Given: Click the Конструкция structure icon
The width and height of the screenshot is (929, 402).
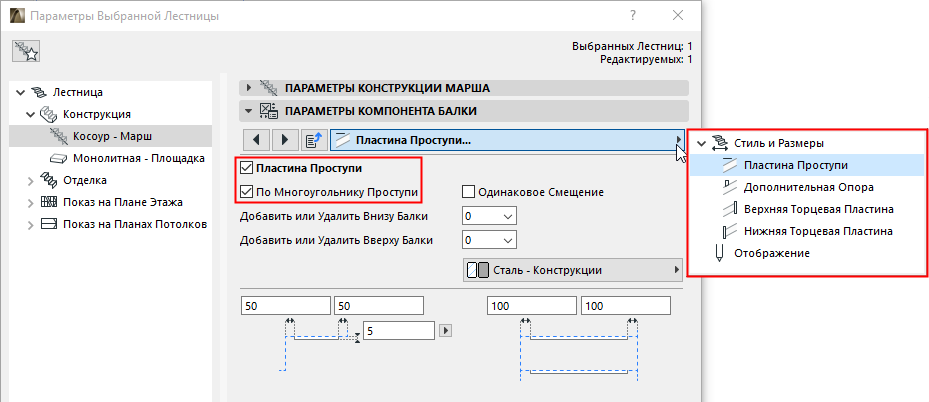Looking at the screenshot, I should click(x=49, y=114).
